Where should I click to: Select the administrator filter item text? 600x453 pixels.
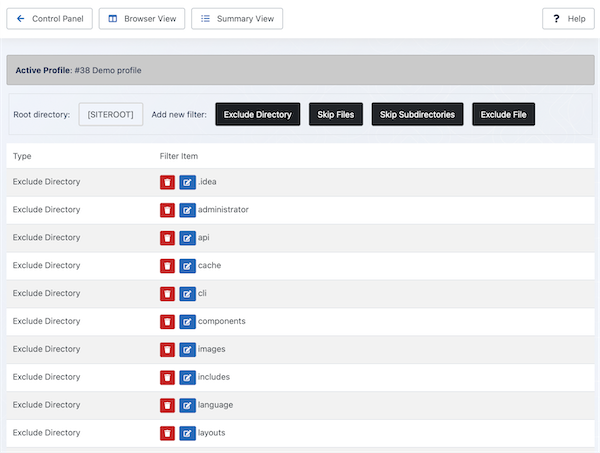[223, 210]
